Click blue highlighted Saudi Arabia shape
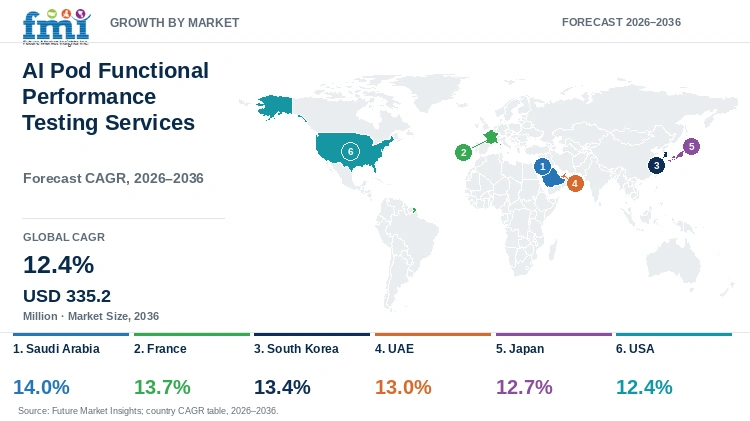The height and width of the screenshot is (421, 750). tap(552, 179)
